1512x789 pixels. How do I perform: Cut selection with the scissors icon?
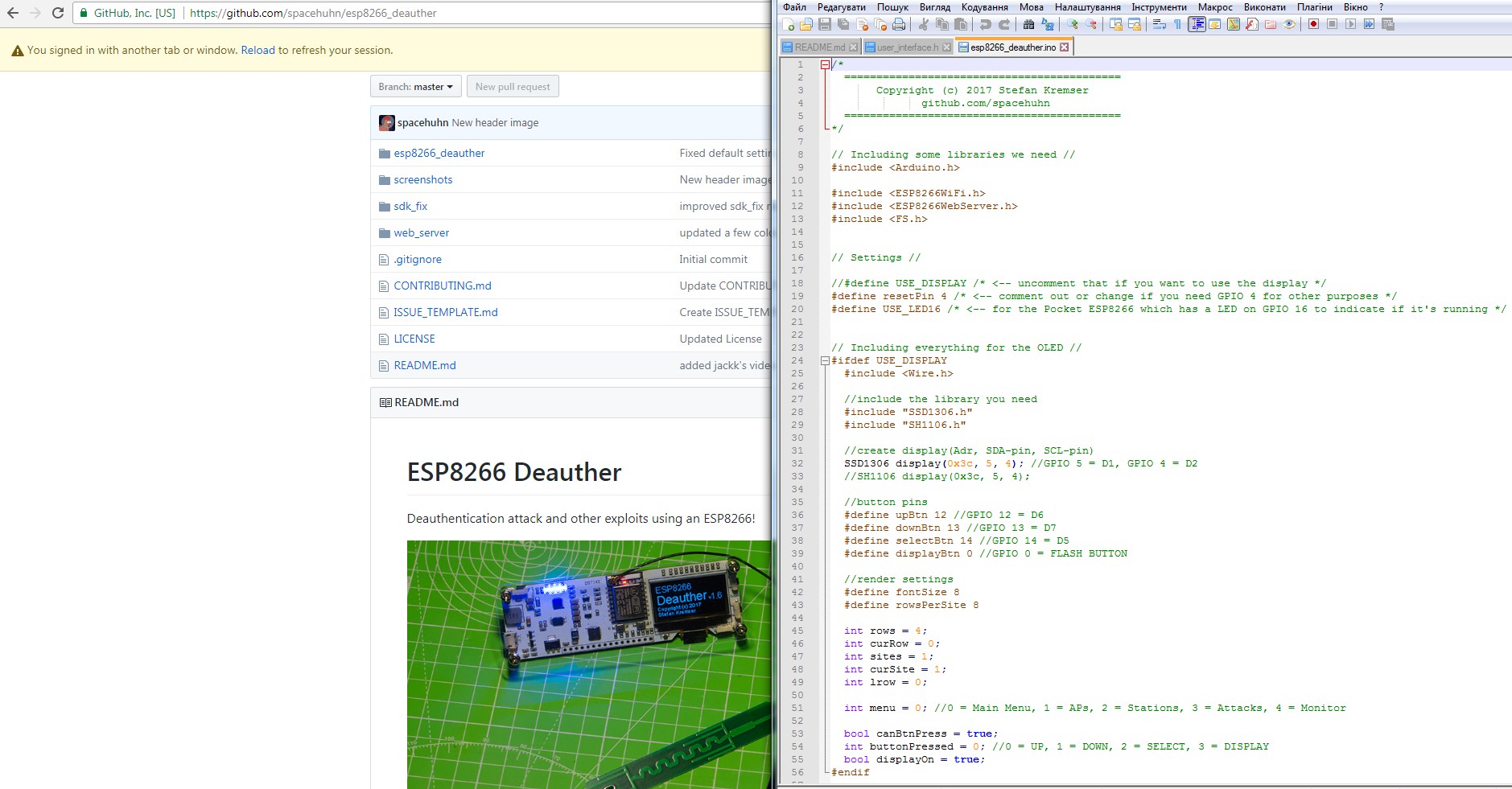pos(924,24)
